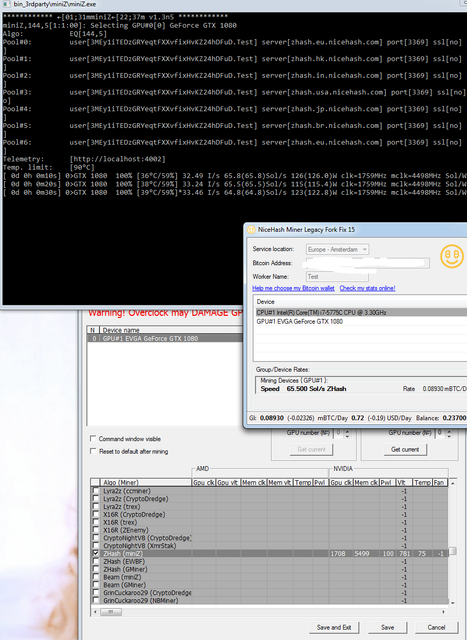The width and height of the screenshot is (467, 640).
Task: Click the Worker Name field
Action: 337,277
